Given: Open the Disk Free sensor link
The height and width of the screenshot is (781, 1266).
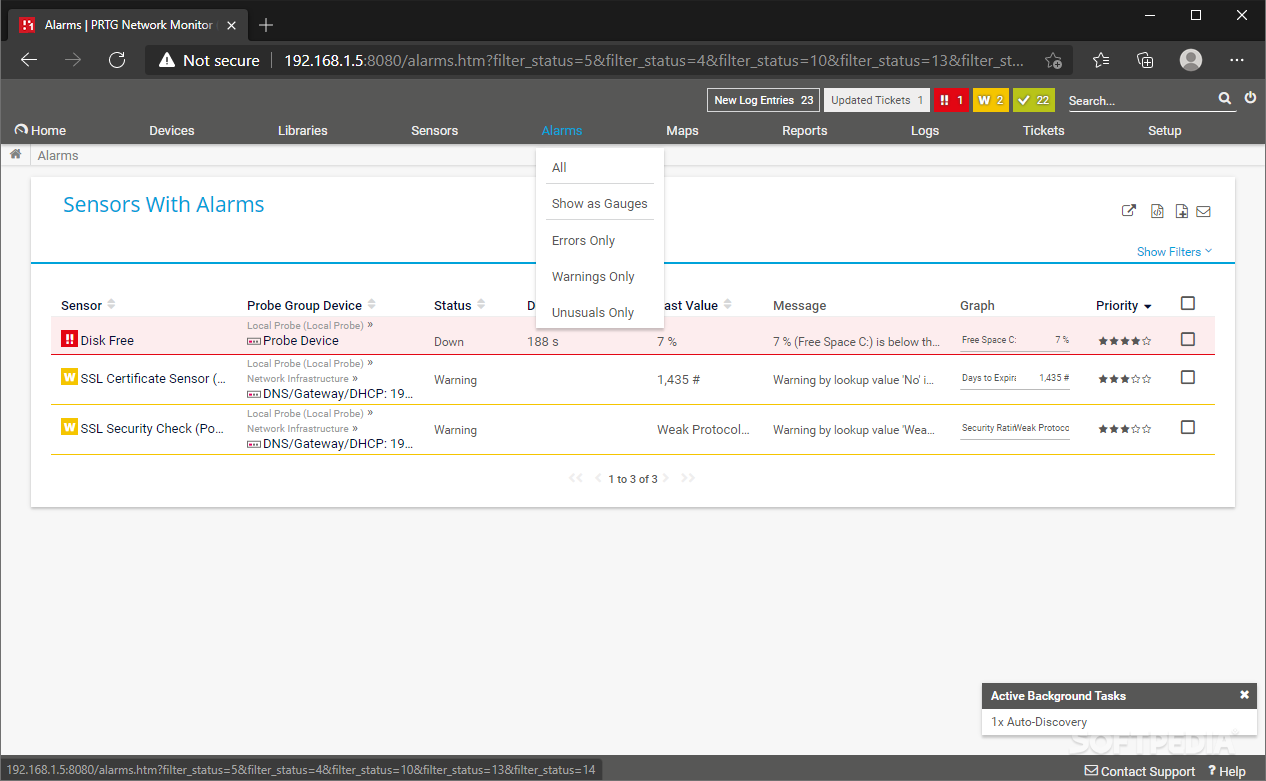Looking at the screenshot, I should [x=107, y=340].
